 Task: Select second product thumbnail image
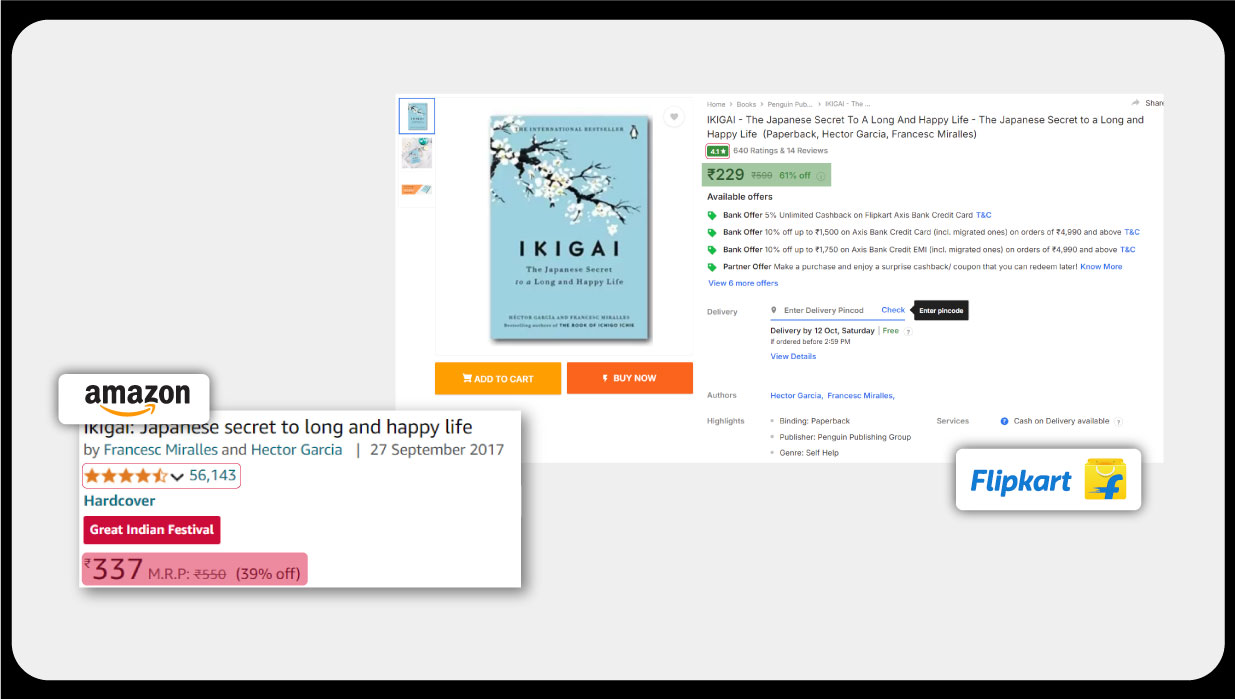(417, 153)
